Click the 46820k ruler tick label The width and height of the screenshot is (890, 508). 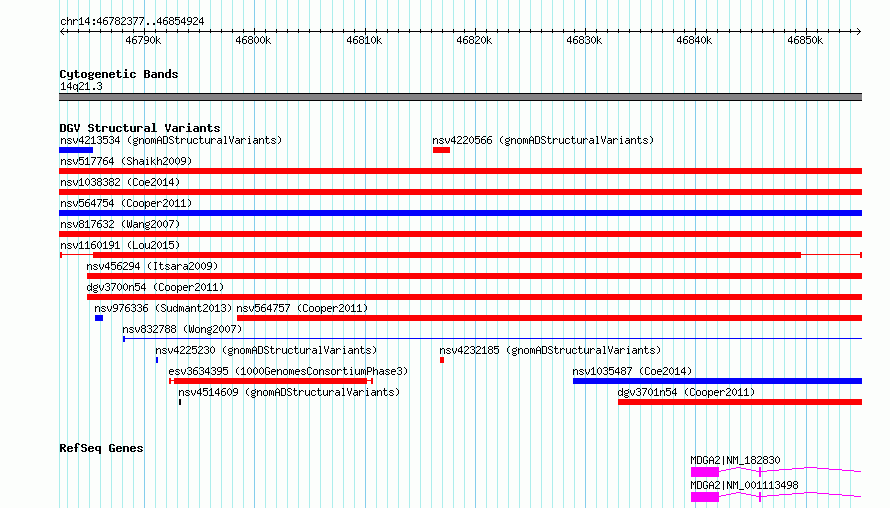point(474,40)
